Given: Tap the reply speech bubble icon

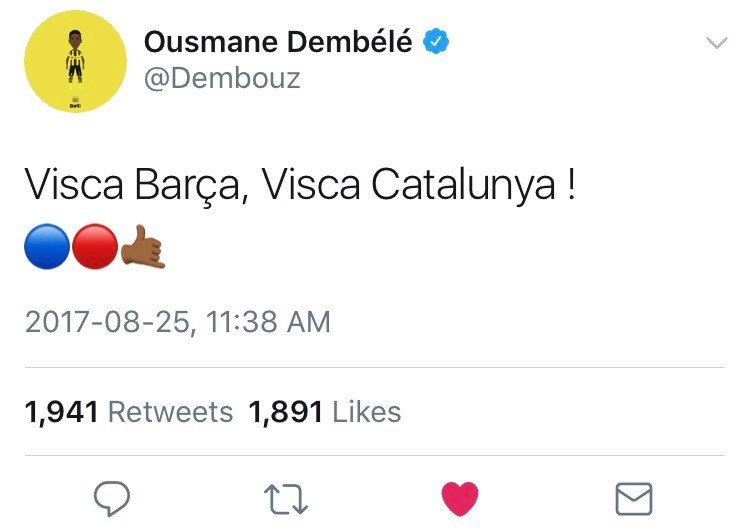Looking at the screenshot, I should coord(112,499).
